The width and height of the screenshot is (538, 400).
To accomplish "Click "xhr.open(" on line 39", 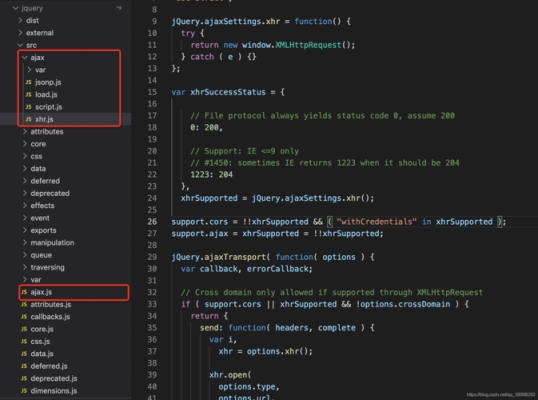I will click(x=230, y=375).
